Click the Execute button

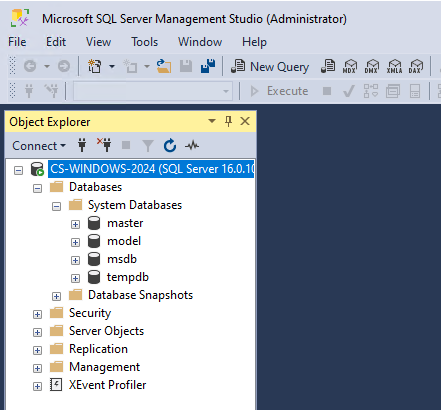click(x=279, y=91)
